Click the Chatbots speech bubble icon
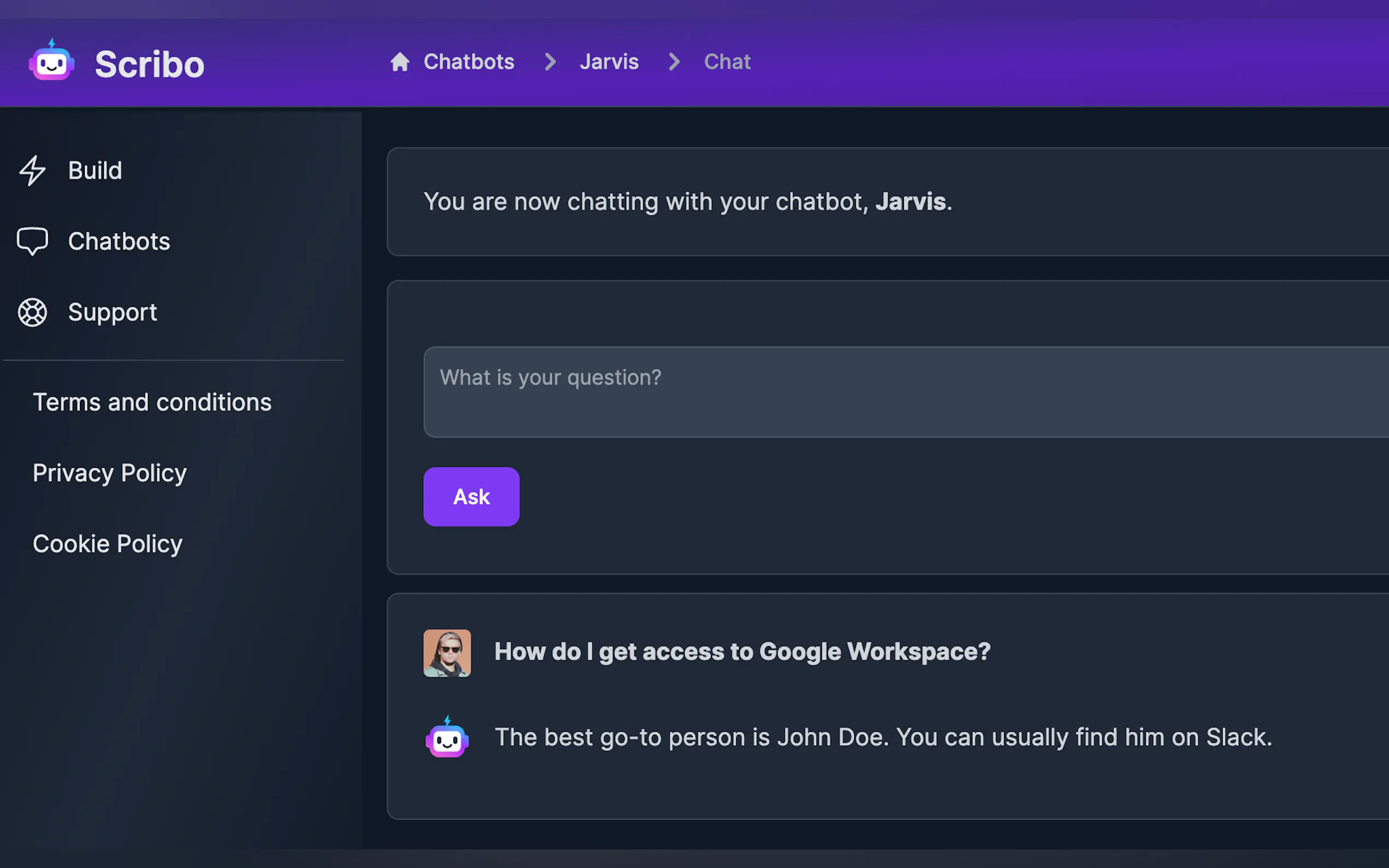The image size is (1389, 868). click(32, 241)
